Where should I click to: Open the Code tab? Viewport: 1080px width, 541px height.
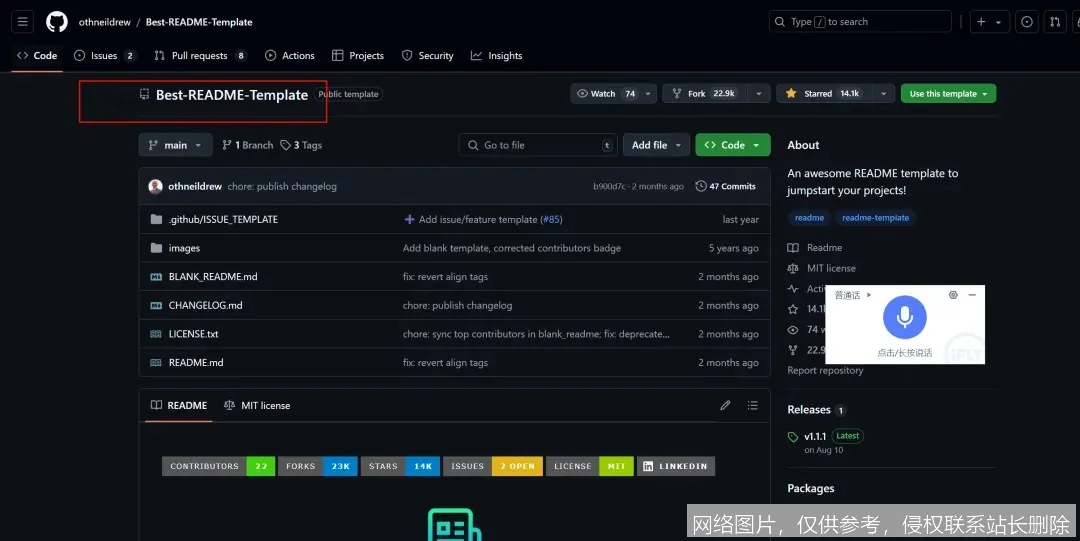coord(37,56)
